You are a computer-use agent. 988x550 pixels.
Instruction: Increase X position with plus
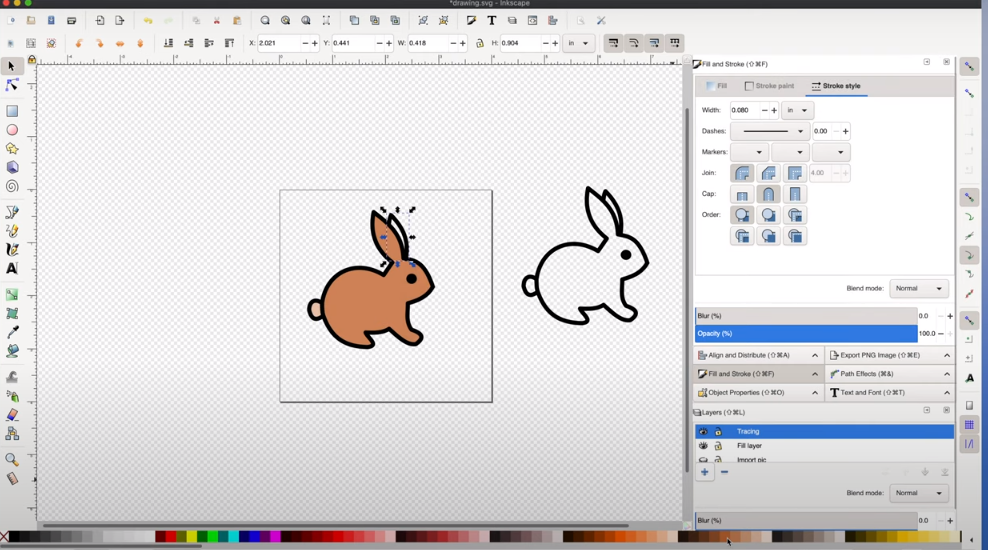click(315, 43)
